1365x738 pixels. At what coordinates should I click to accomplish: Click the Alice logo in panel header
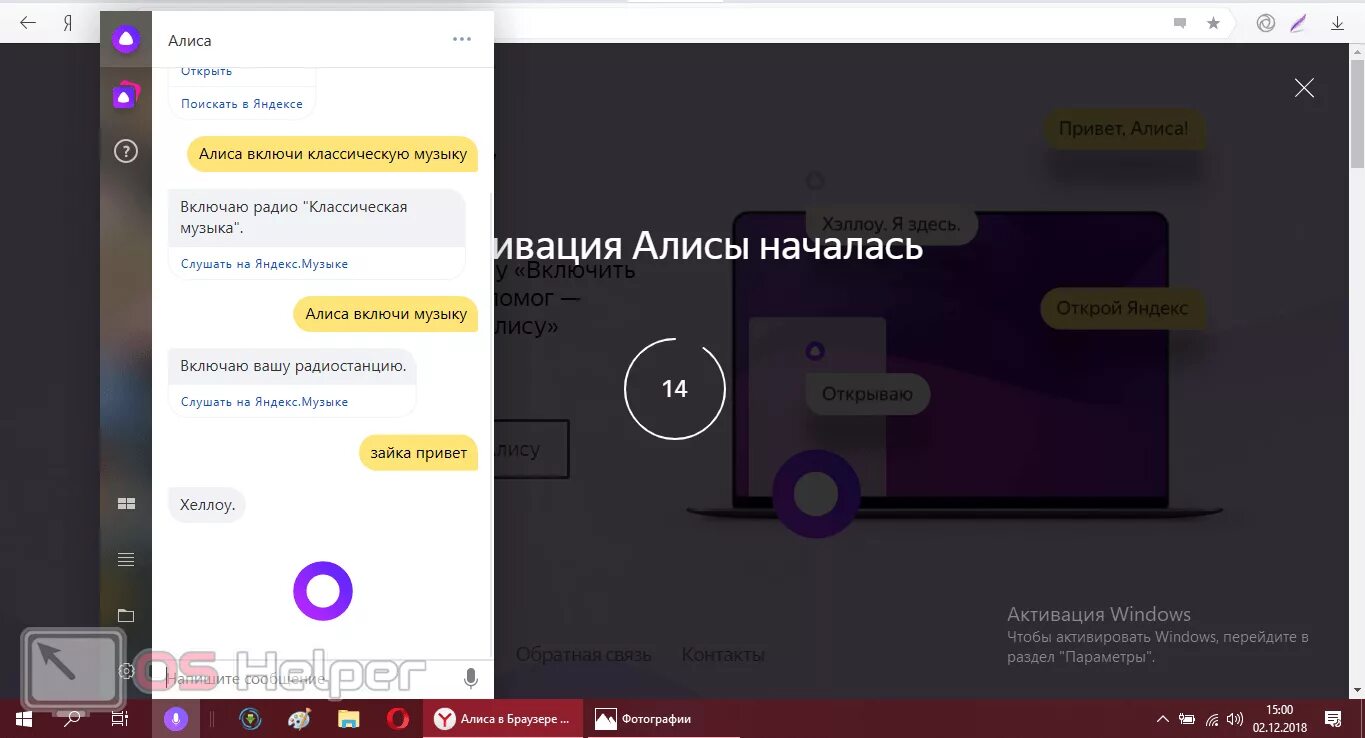126,40
